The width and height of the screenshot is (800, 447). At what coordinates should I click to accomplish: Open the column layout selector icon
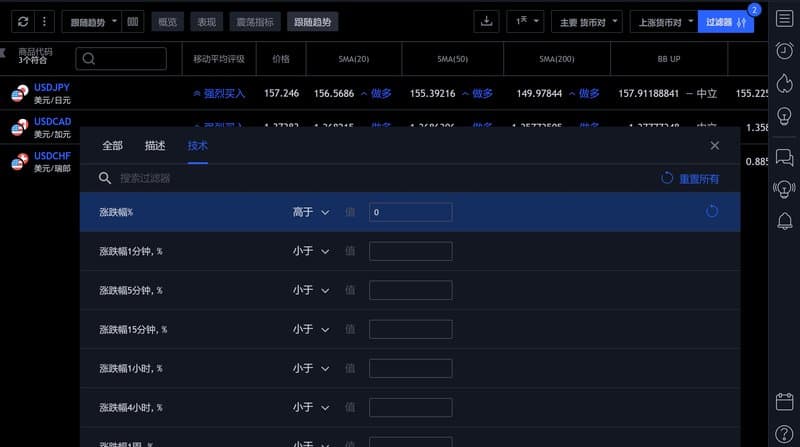133,22
